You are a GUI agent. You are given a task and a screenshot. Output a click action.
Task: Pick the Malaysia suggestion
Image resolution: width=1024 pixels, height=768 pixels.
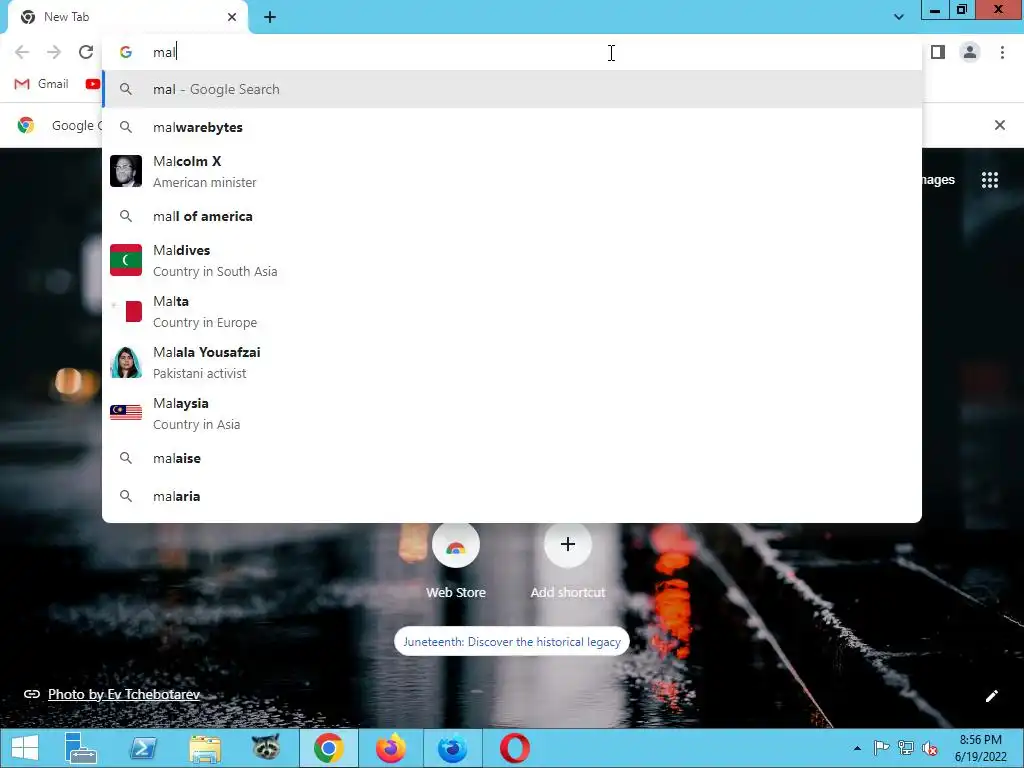(512, 413)
